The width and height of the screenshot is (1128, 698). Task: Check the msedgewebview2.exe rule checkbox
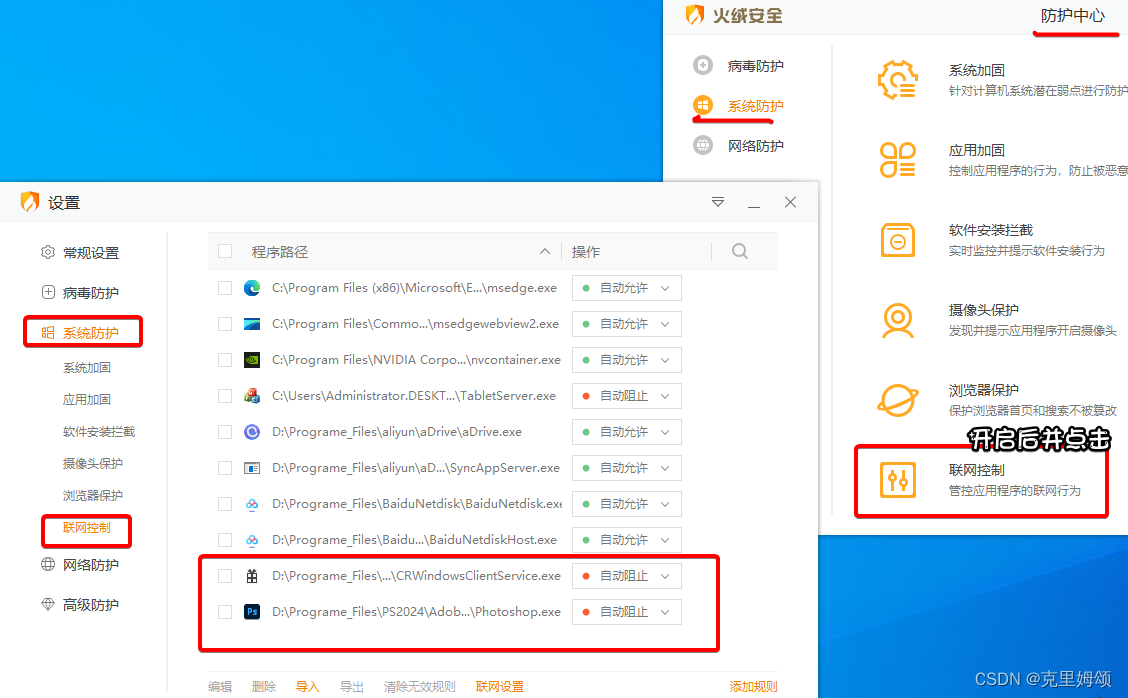225,324
